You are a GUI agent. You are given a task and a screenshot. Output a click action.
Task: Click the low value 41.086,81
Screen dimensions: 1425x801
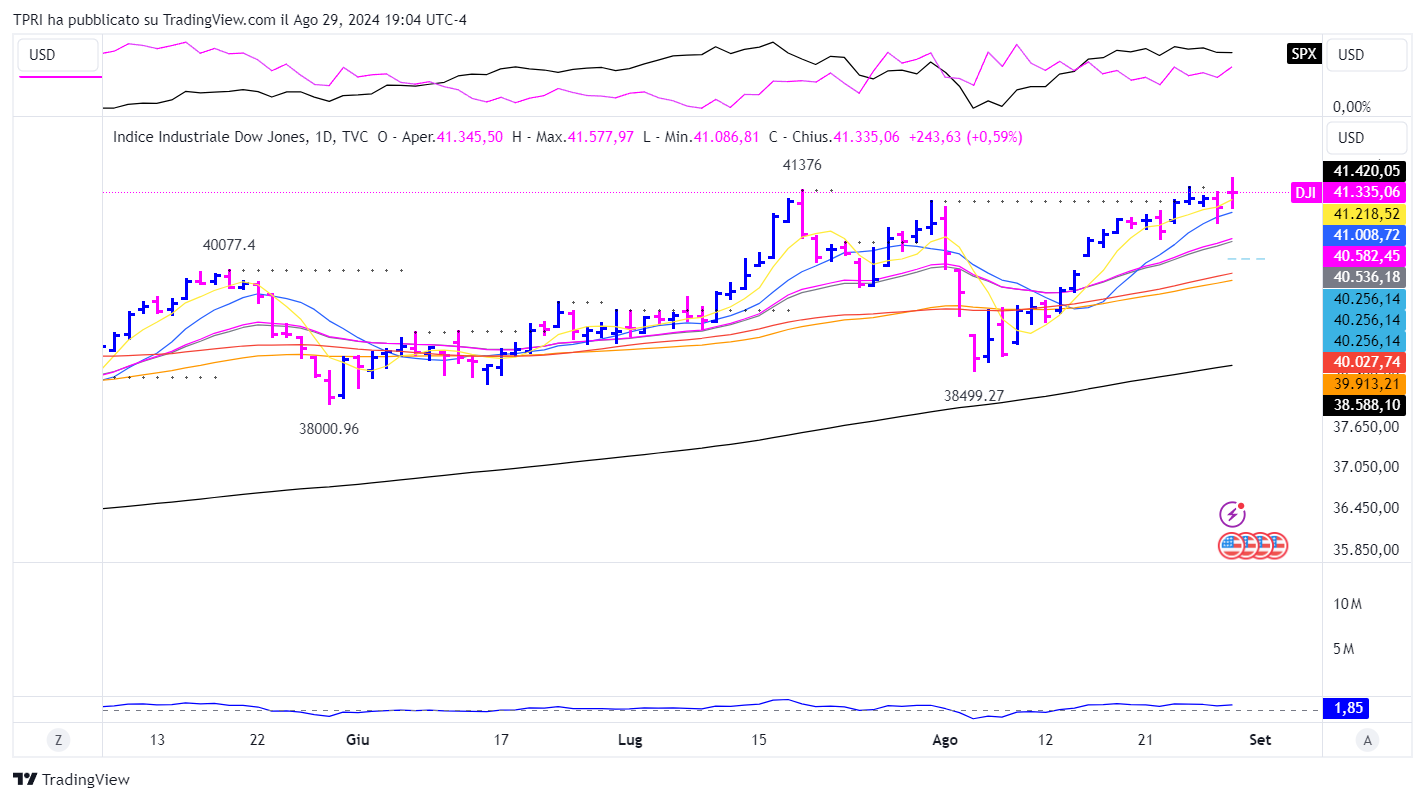727,137
